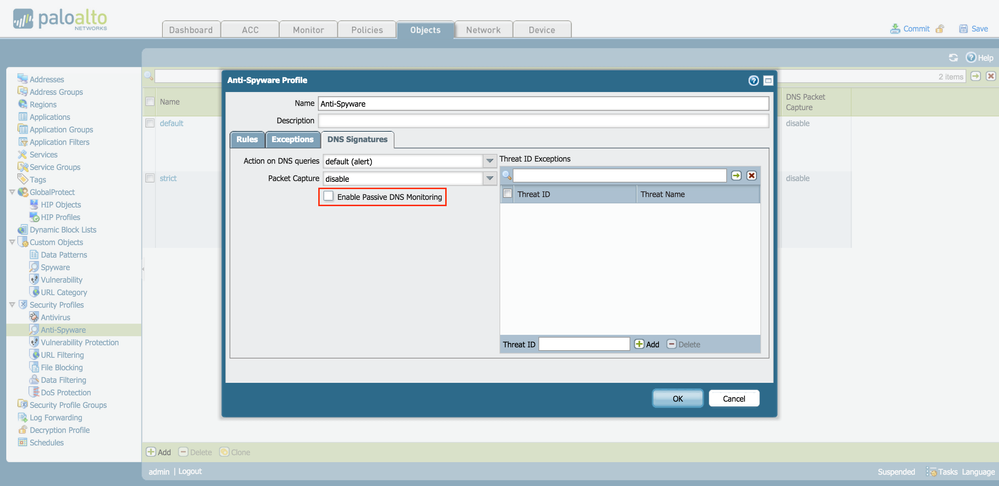
Task: Click the green arrow icon in main search bar
Action: click(975, 76)
